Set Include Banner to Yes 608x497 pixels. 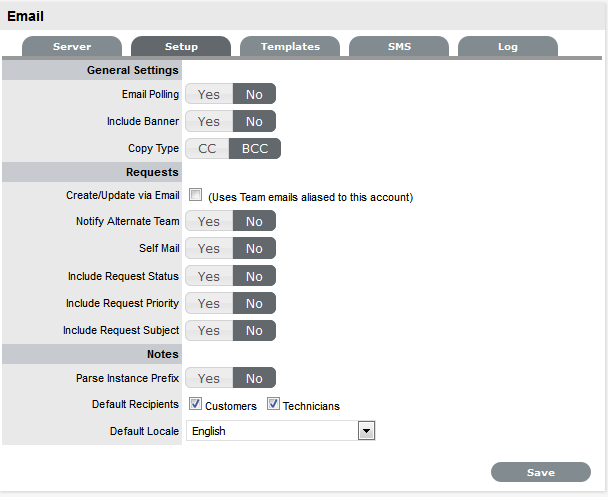tap(209, 122)
